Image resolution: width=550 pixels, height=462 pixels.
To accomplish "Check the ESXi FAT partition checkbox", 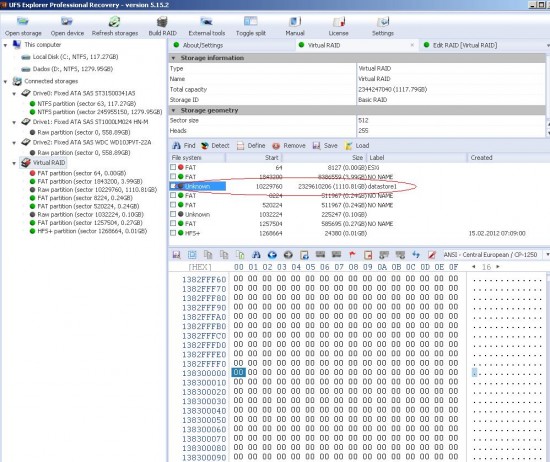I will [x=173, y=167].
